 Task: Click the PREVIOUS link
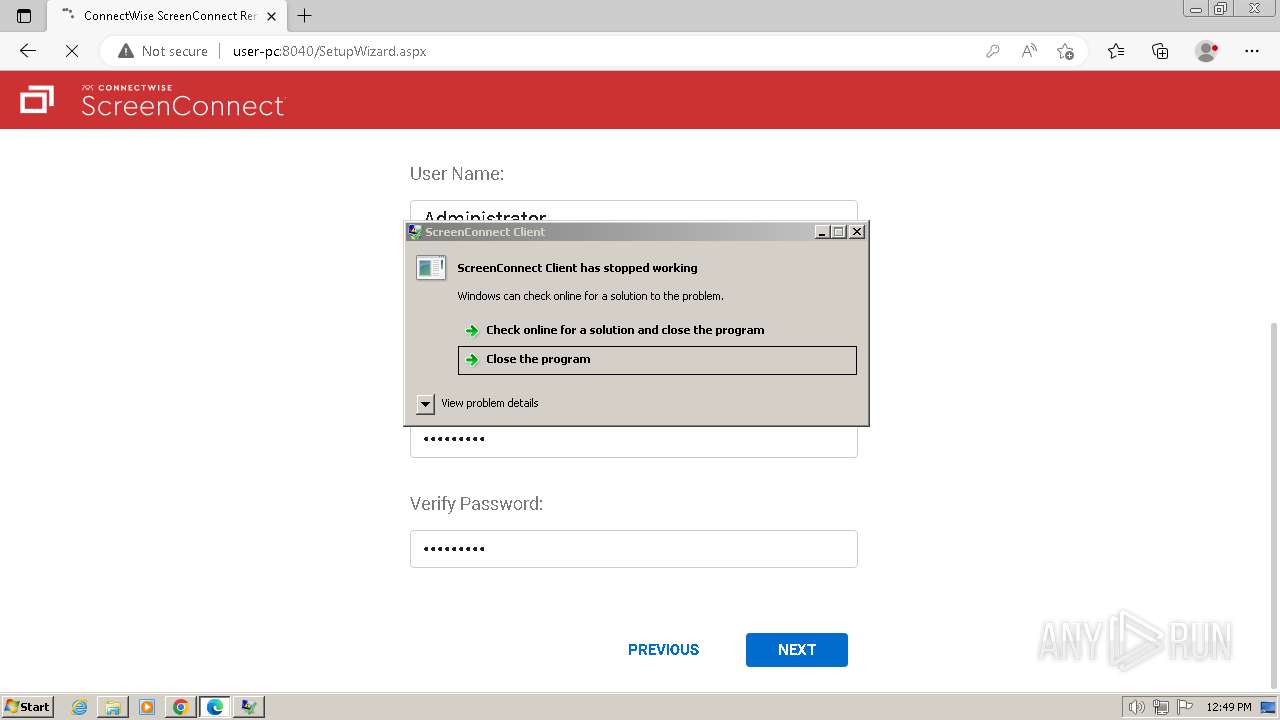point(663,650)
